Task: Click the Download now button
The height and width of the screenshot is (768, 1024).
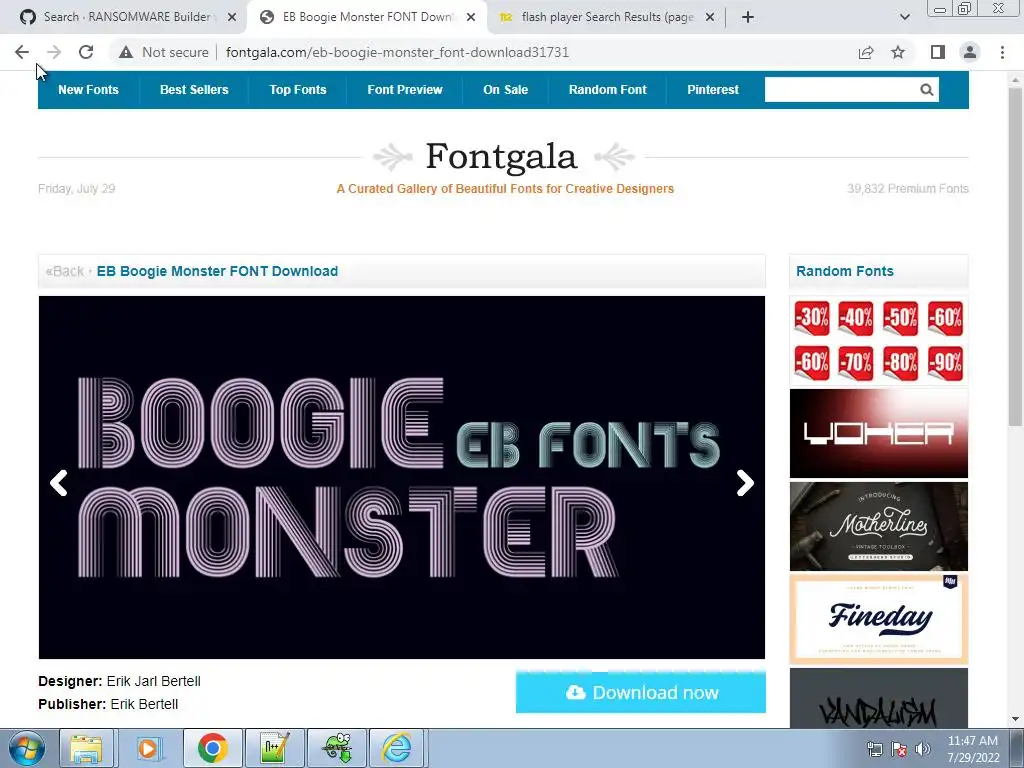Action: (x=641, y=692)
